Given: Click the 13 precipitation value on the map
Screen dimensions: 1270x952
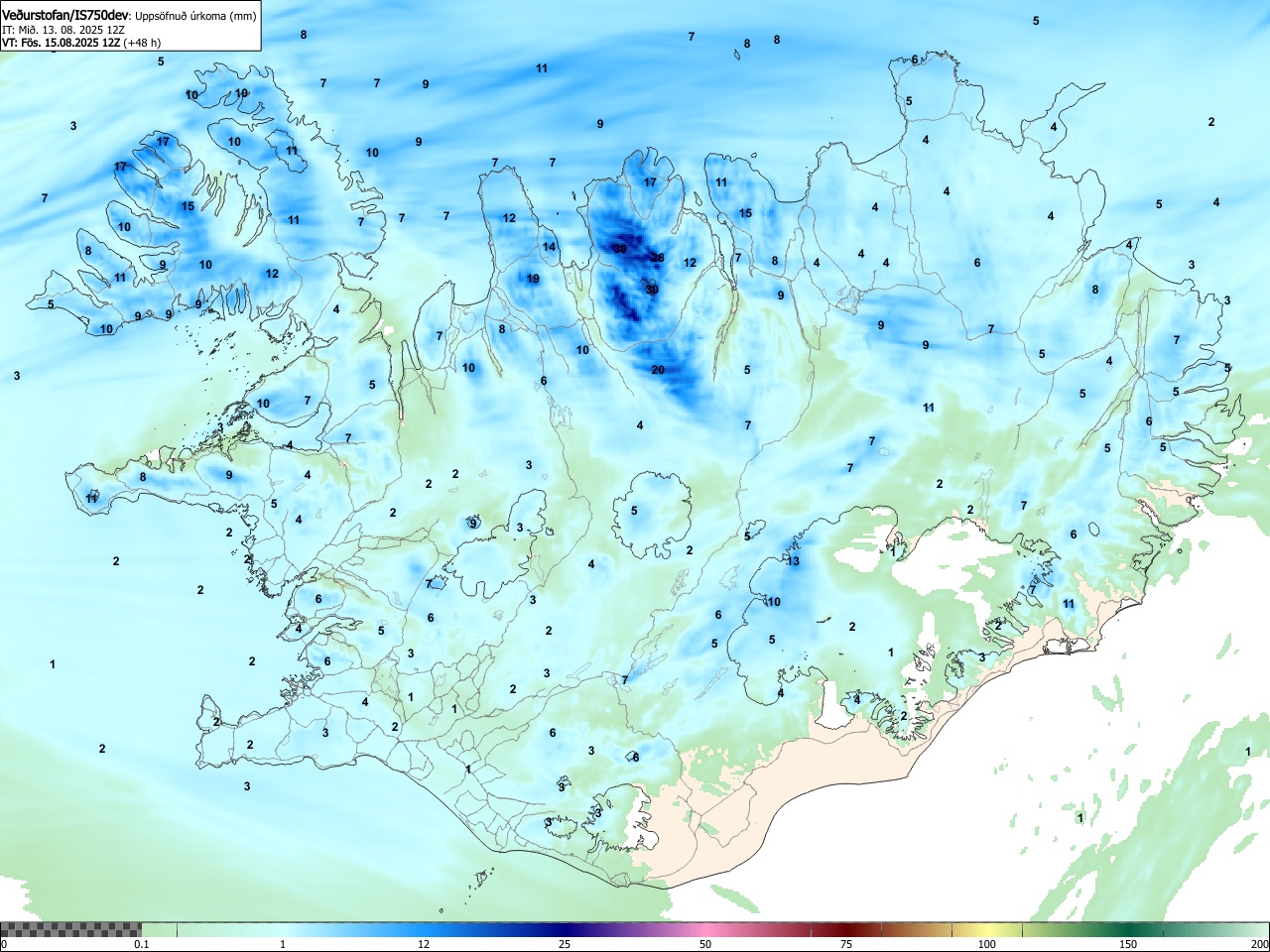Looking at the screenshot, I should (x=793, y=561).
